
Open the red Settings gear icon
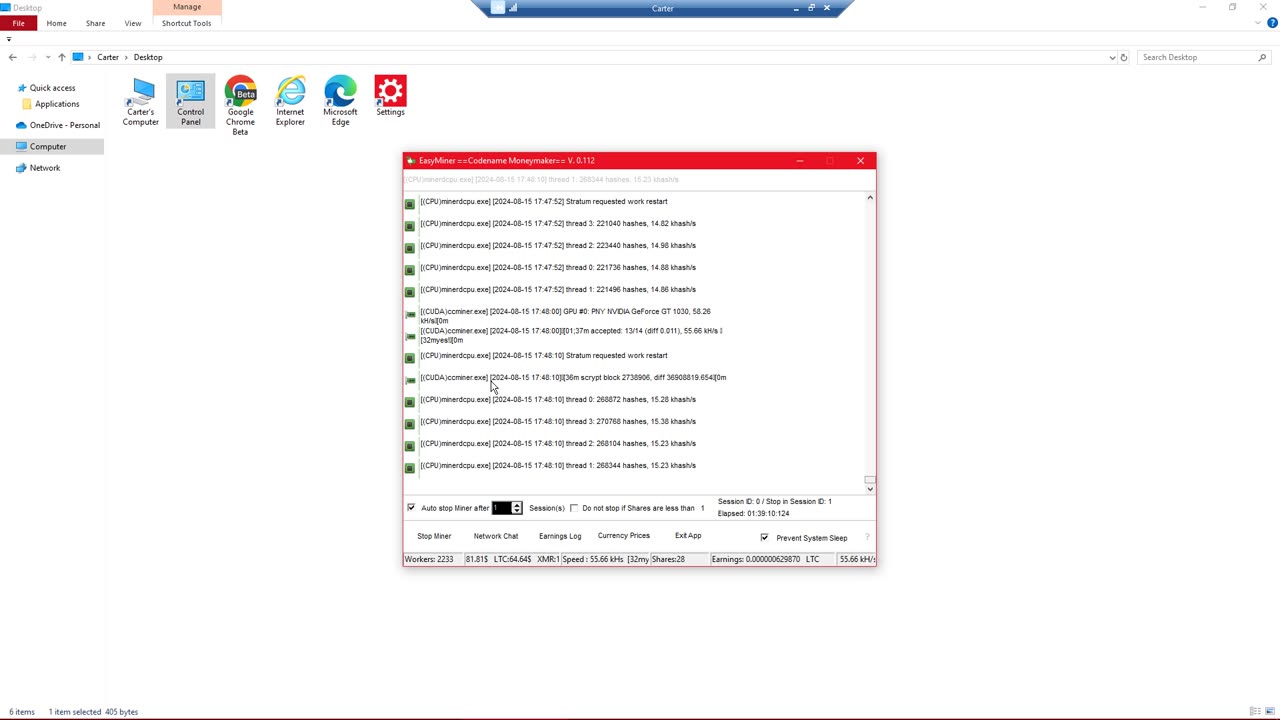coord(390,96)
